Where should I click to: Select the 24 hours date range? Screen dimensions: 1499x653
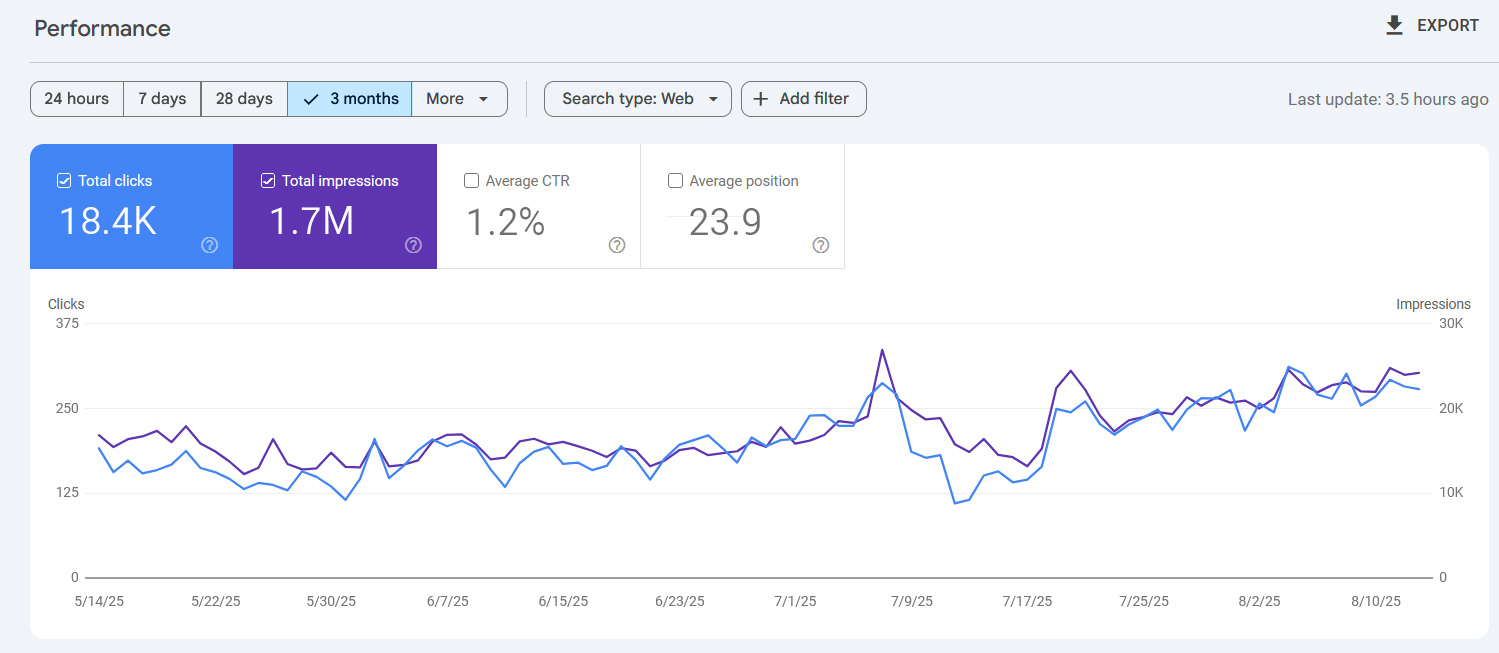(77, 99)
